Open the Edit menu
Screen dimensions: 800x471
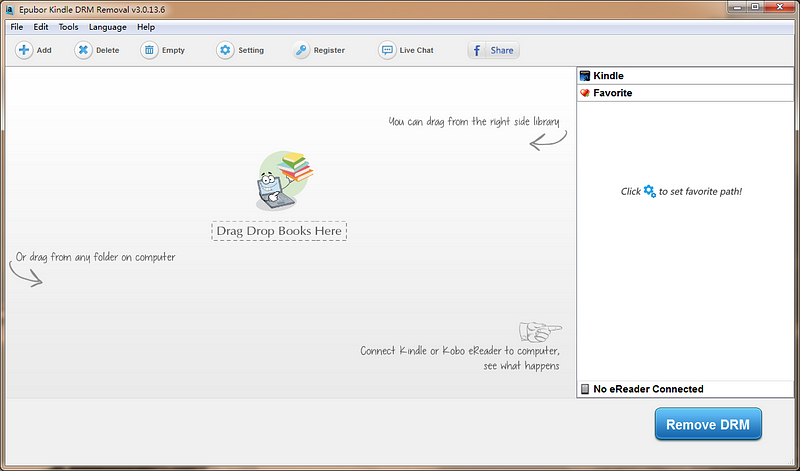coord(41,27)
